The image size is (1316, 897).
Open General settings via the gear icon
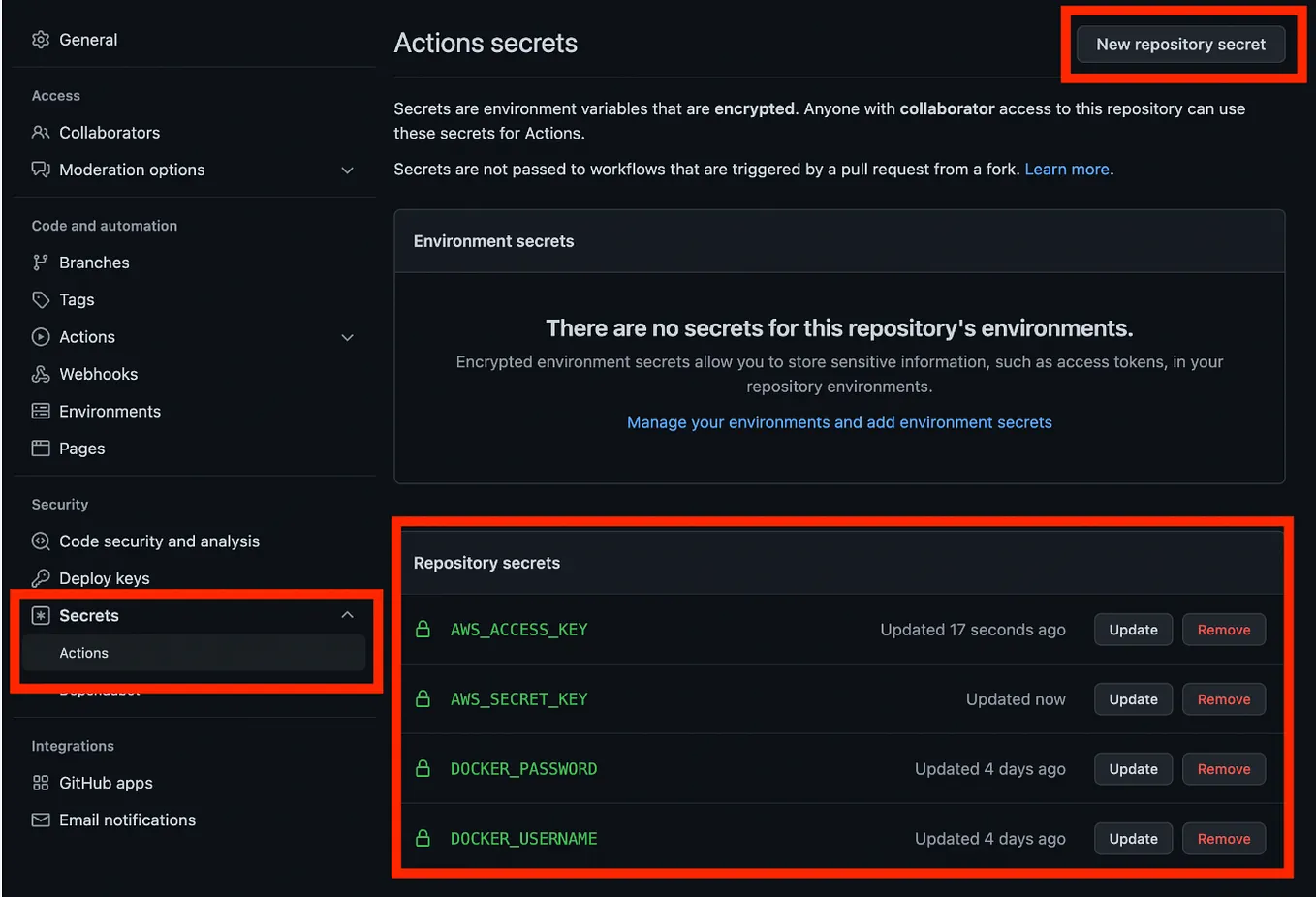coord(41,39)
